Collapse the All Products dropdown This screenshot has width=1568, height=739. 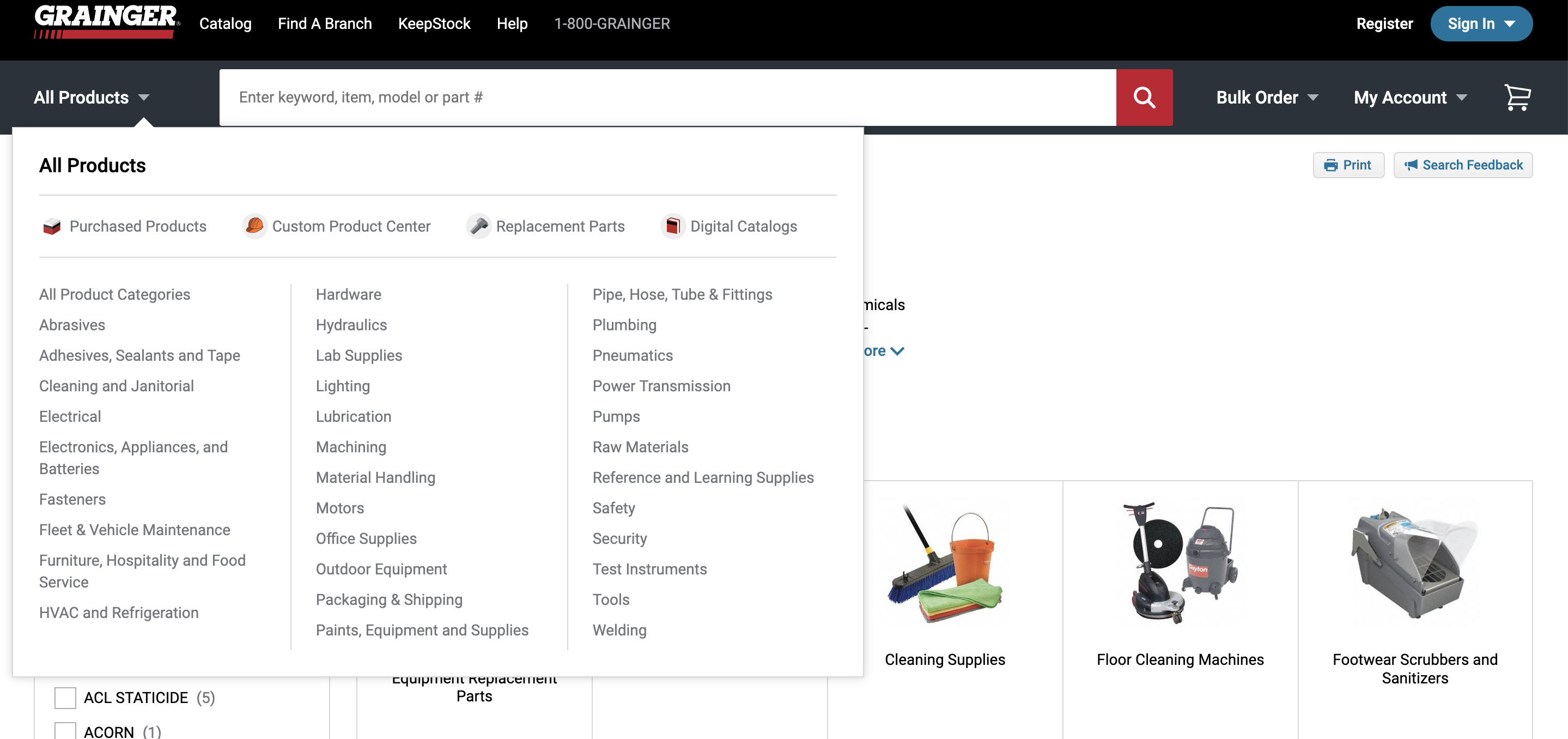click(x=92, y=98)
